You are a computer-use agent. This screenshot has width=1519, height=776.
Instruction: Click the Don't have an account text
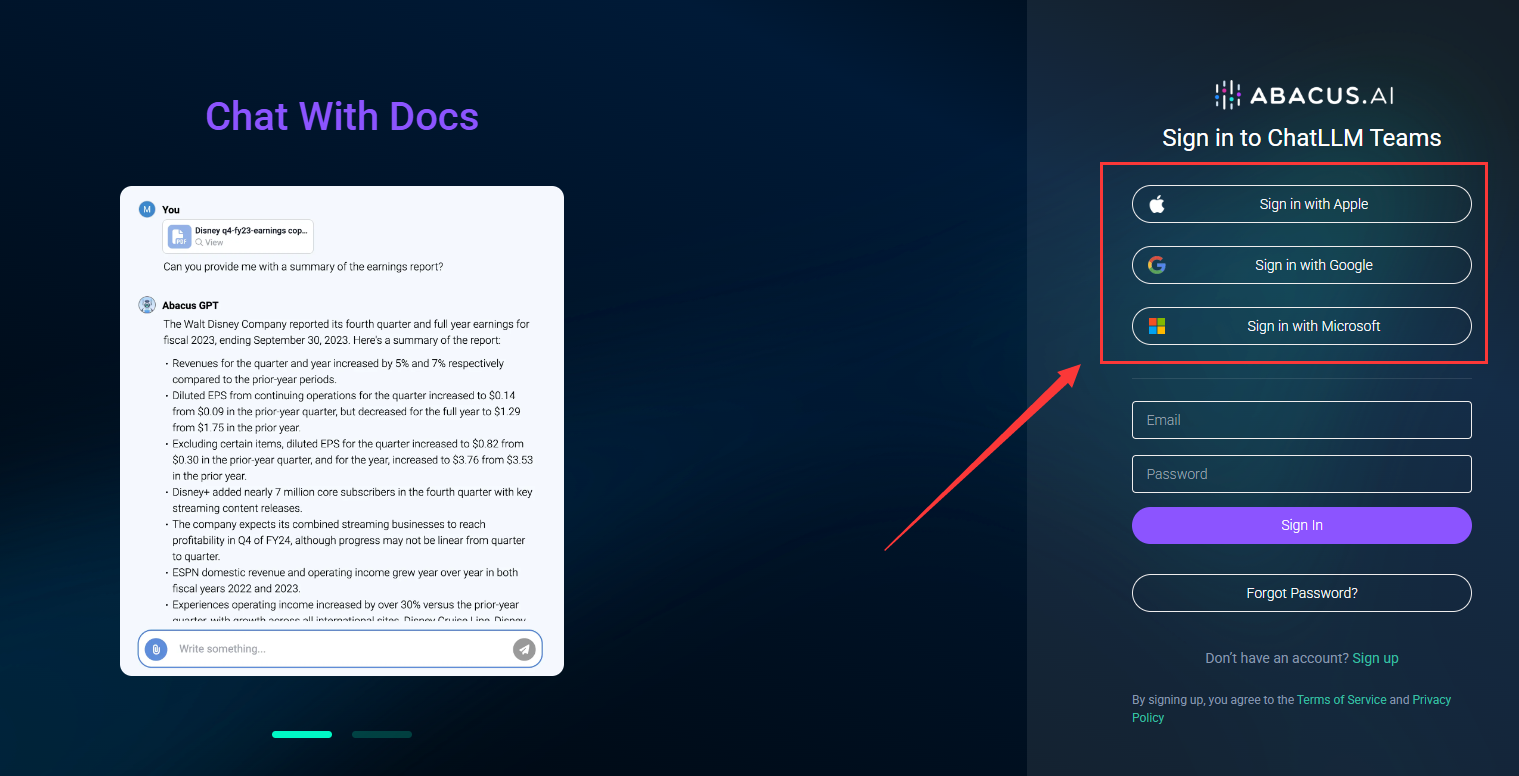point(1277,658)
